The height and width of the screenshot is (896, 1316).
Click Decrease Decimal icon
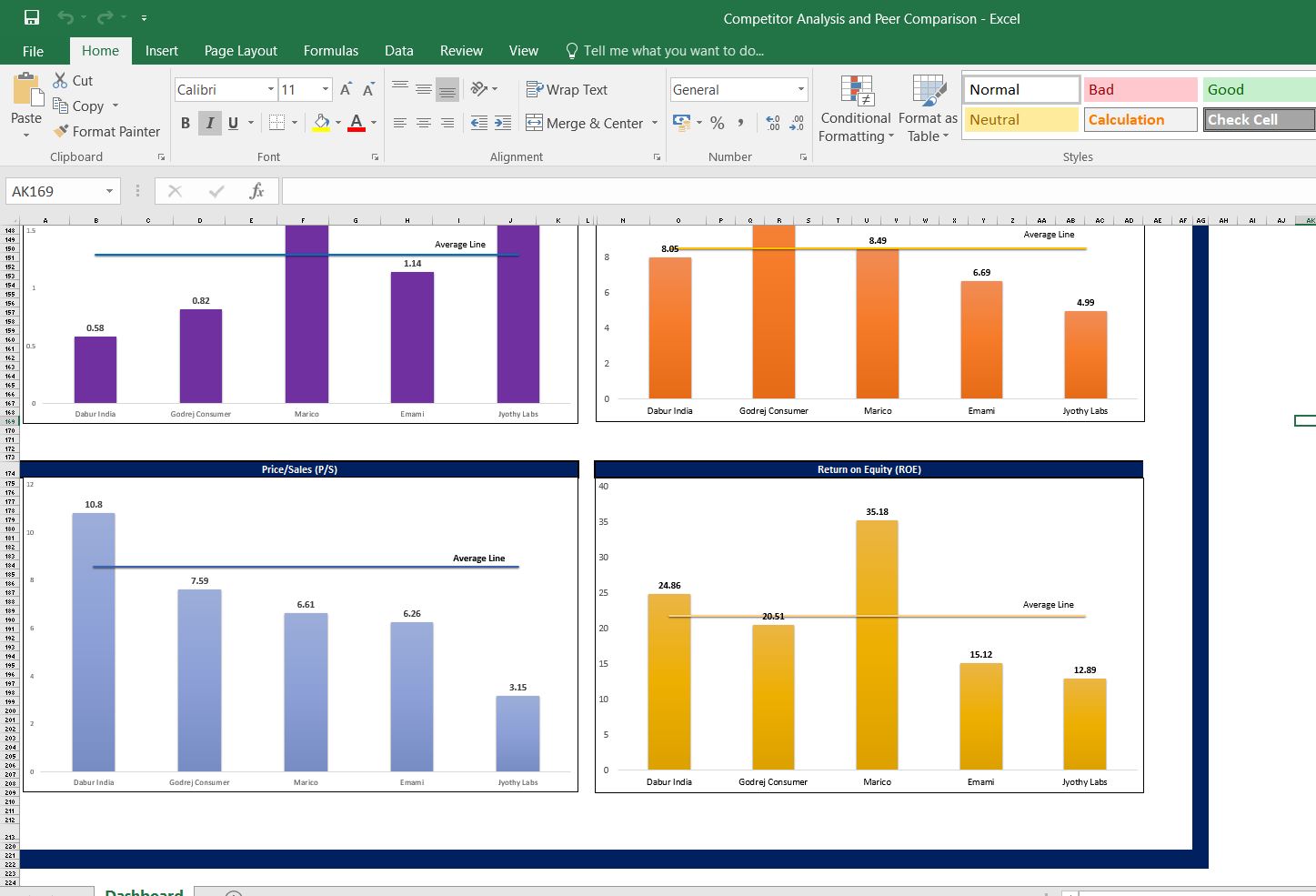pos(797,123)
